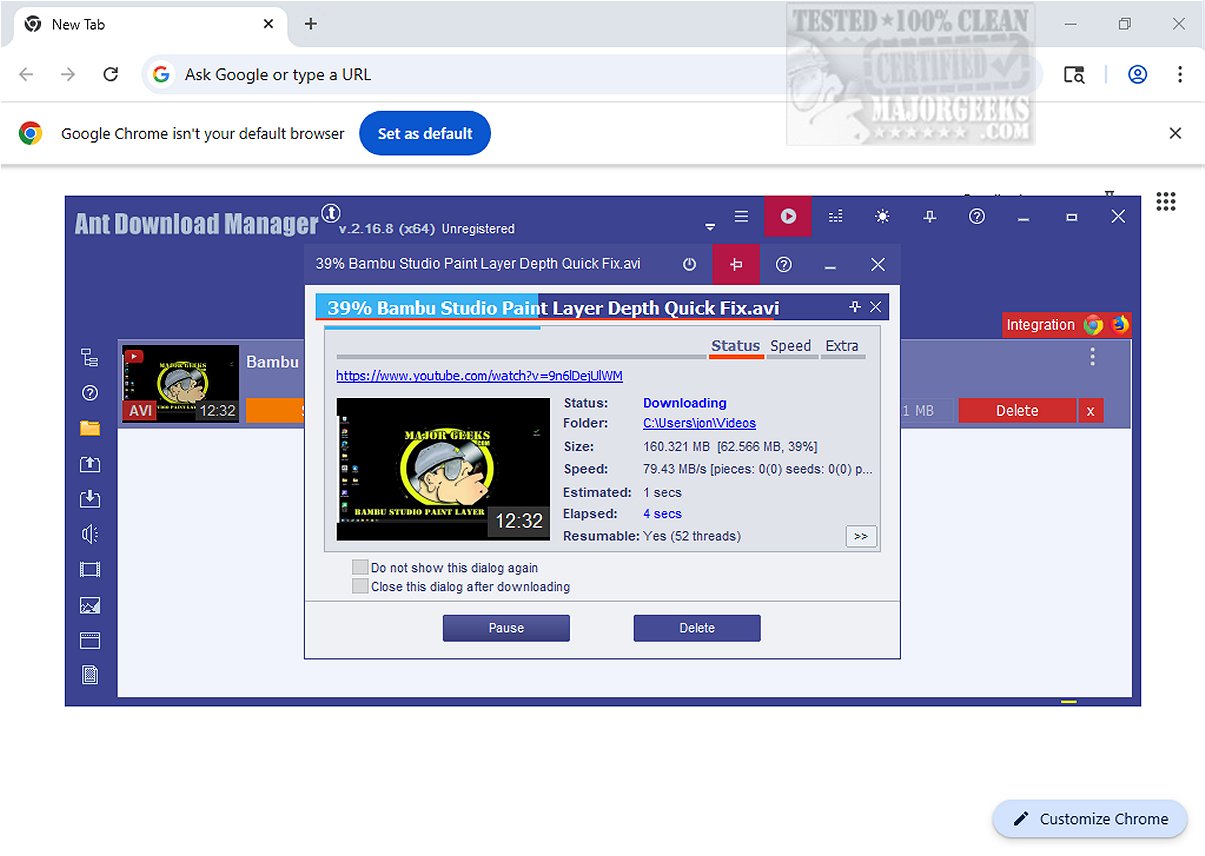Open a new Chrome tab with plus
Image resolution: width=1205 pixels, height=856 pixels.
311,24
